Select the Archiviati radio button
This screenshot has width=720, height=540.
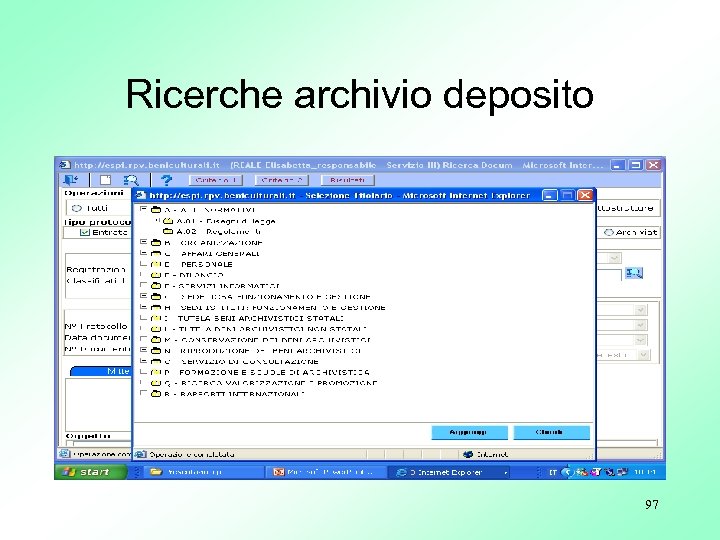coord(609,232)
